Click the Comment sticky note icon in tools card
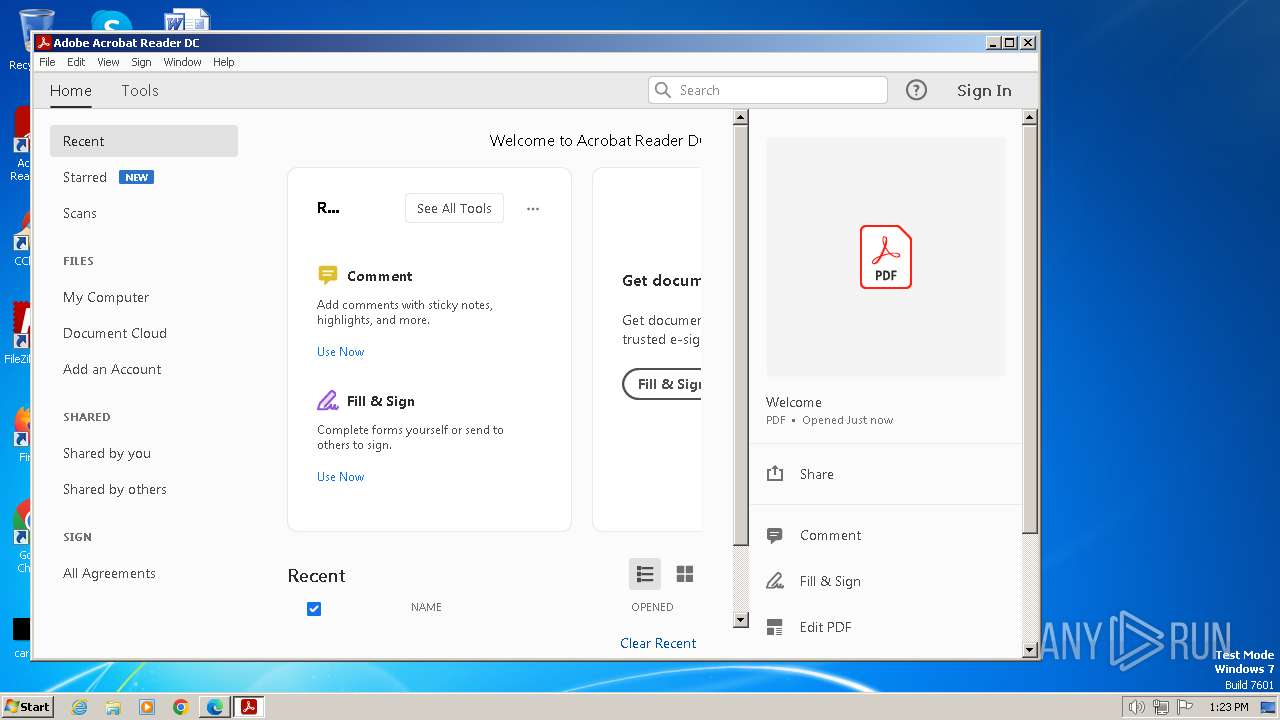 tap(328, 275)
